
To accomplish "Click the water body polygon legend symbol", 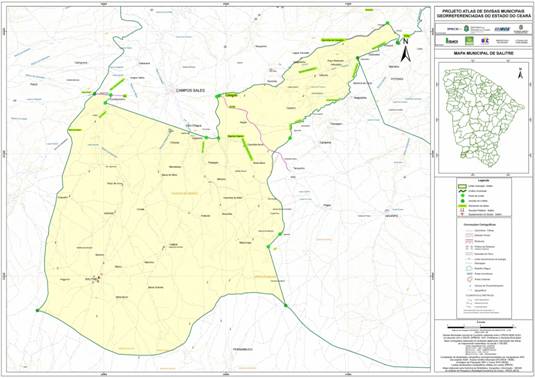I will [x=469, y=269].
